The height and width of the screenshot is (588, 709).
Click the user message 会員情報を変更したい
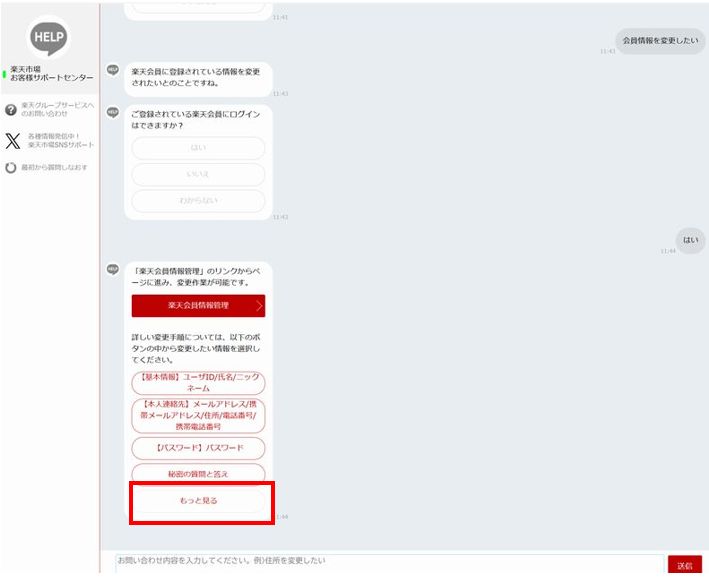coord(660,41)
